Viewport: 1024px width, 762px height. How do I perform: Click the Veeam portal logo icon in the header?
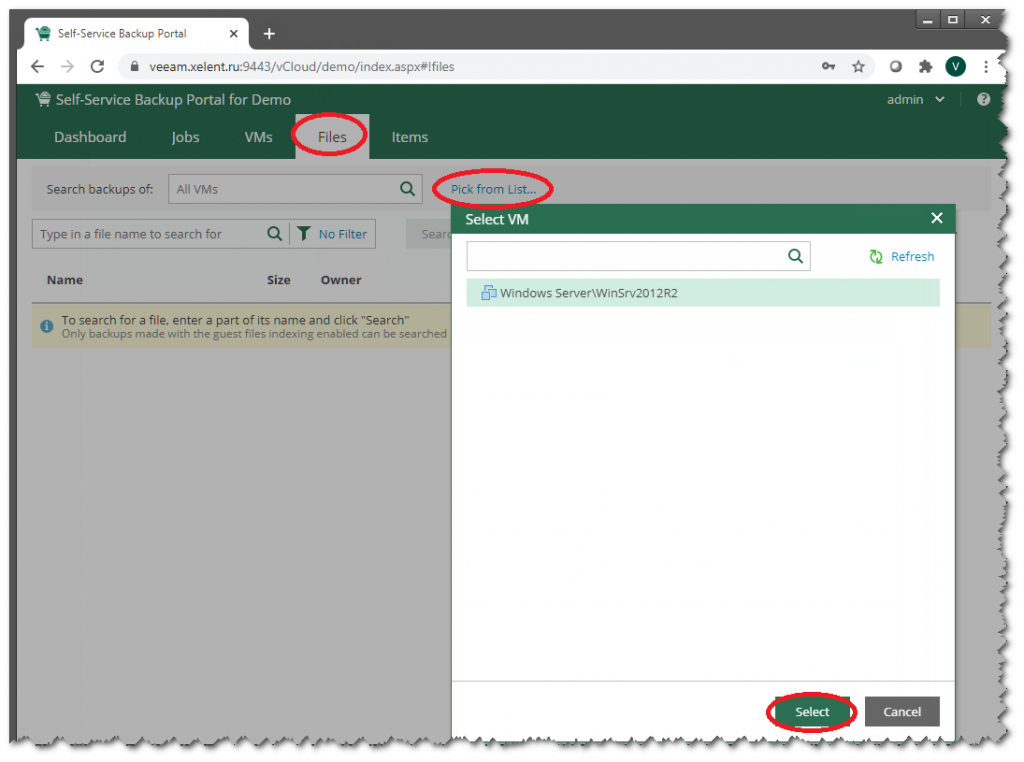pos(43,99)
